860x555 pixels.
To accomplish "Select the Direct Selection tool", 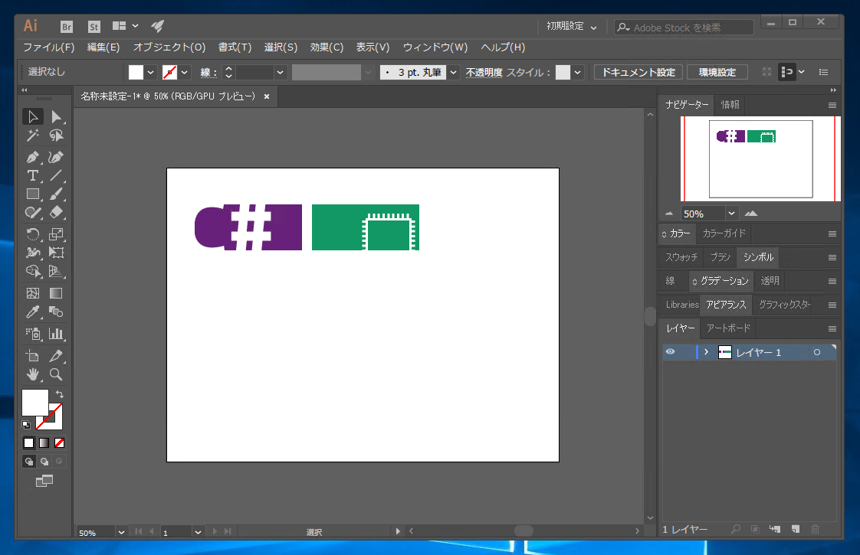I will coord(56,117).
